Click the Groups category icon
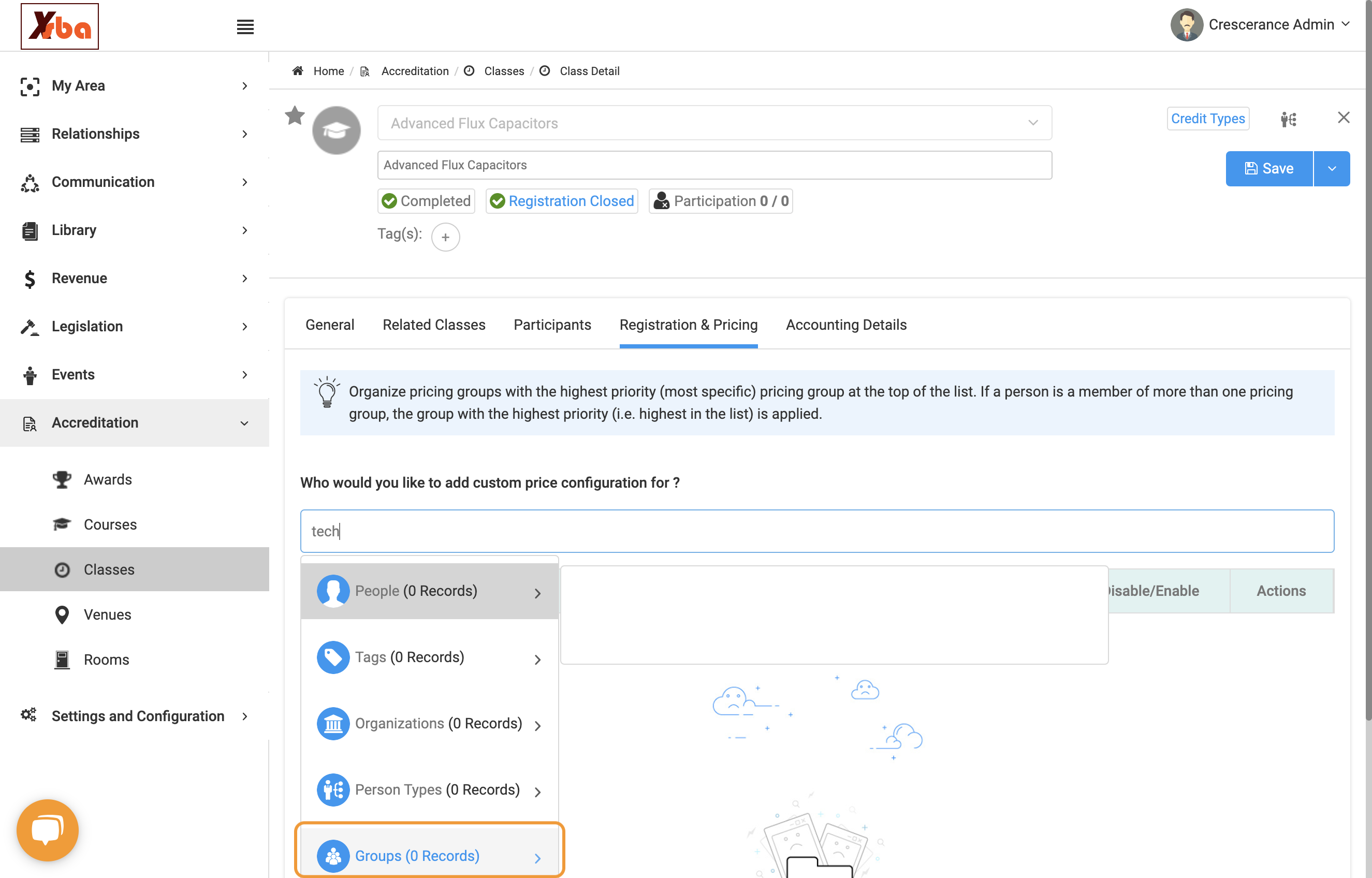This screenshot has width=1372, height=878. click(x=333, y=856)
